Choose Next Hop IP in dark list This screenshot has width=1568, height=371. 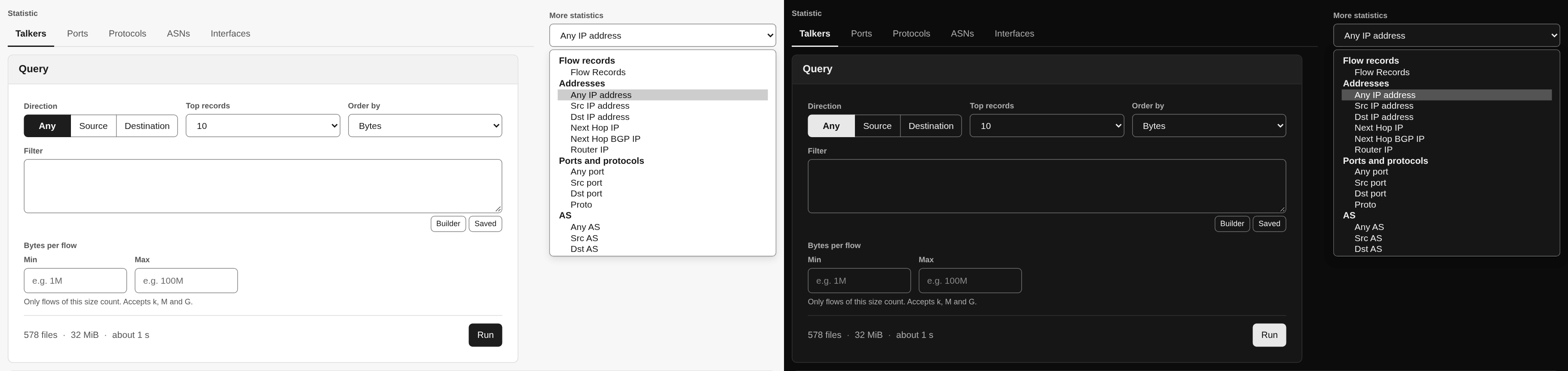point(1447,128)
